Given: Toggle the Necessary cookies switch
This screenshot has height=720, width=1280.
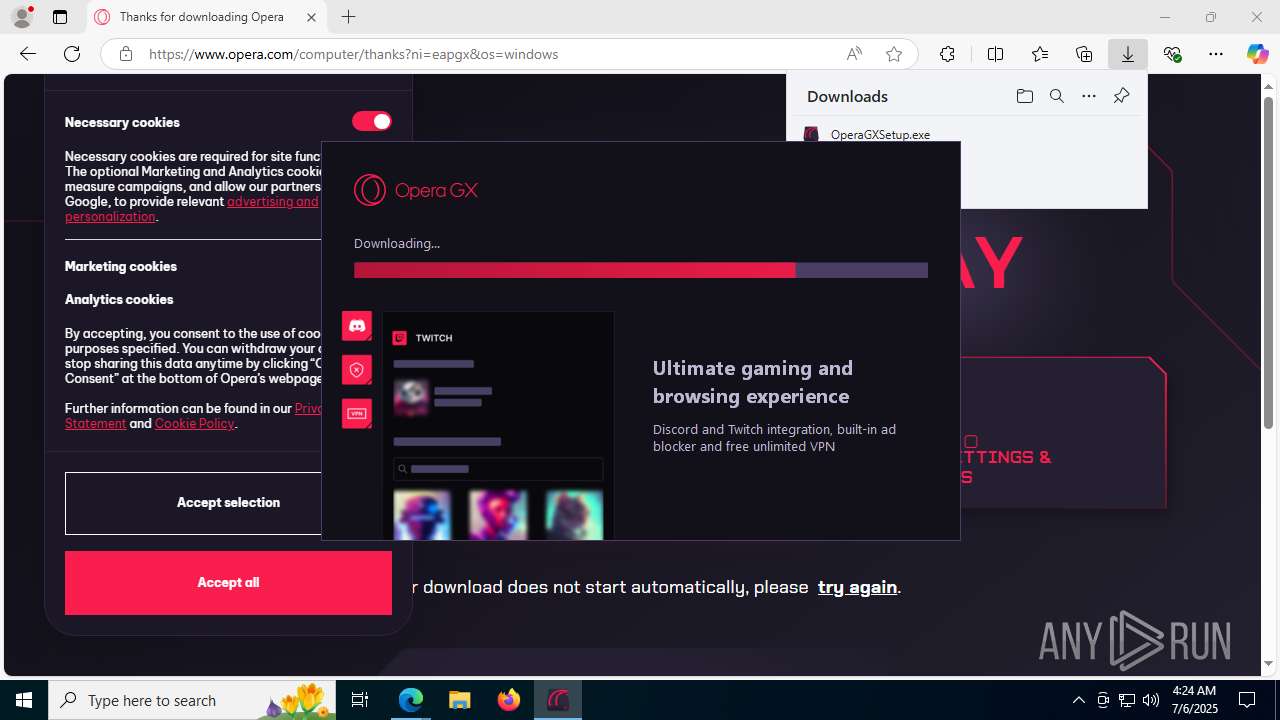Looking at the screenshot, I should tap(372, 121).
